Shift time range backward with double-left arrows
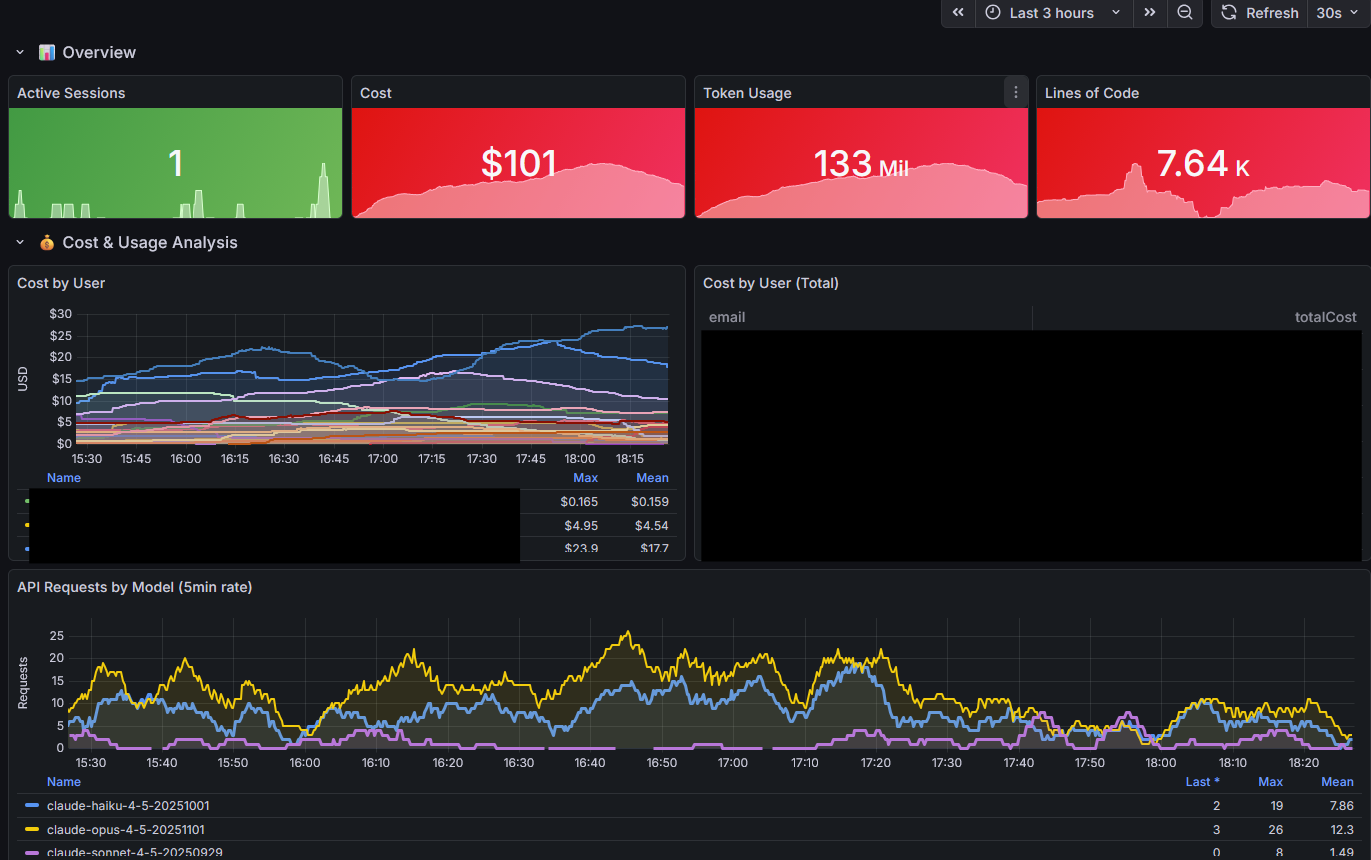 pos(958,13)
